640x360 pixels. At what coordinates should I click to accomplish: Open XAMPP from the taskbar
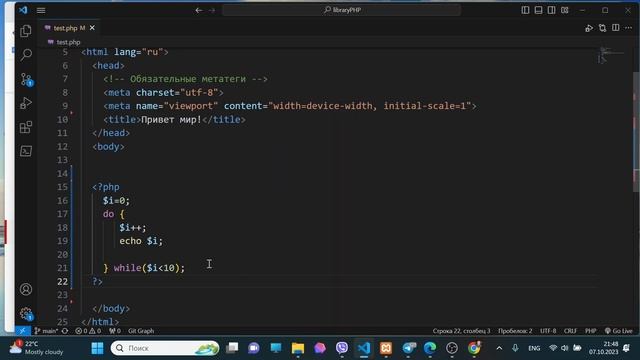[x=386, y=348]
